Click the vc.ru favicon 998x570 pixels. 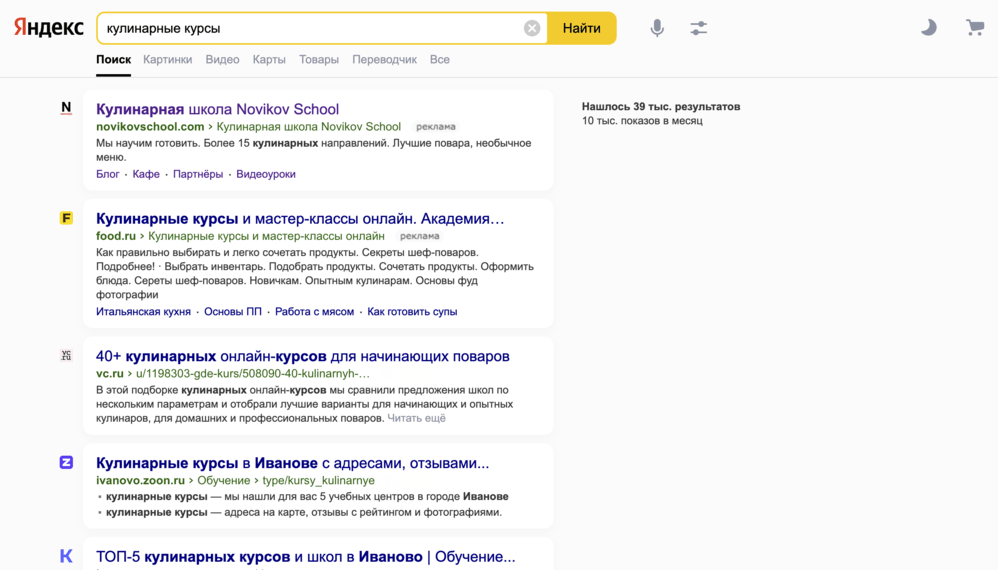66,356
